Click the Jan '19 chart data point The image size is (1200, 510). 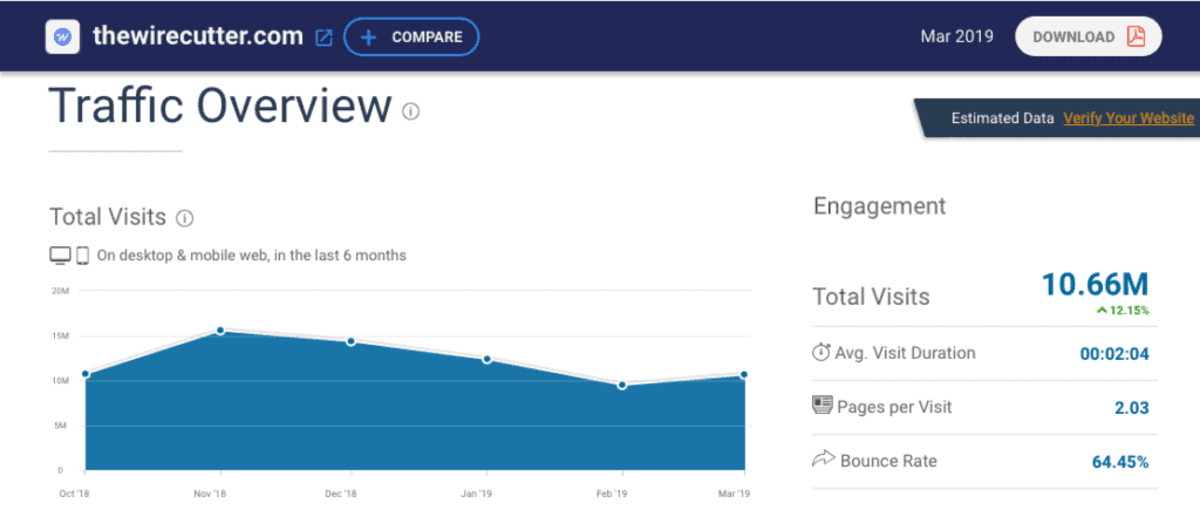tap(487, 359)
